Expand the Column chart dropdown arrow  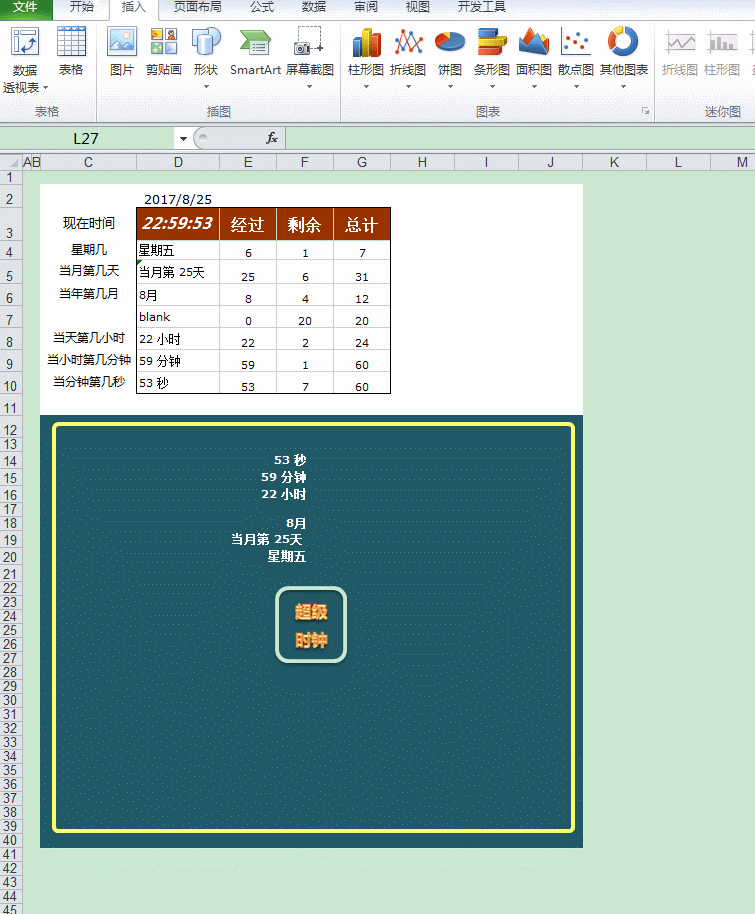coord(366,87)
